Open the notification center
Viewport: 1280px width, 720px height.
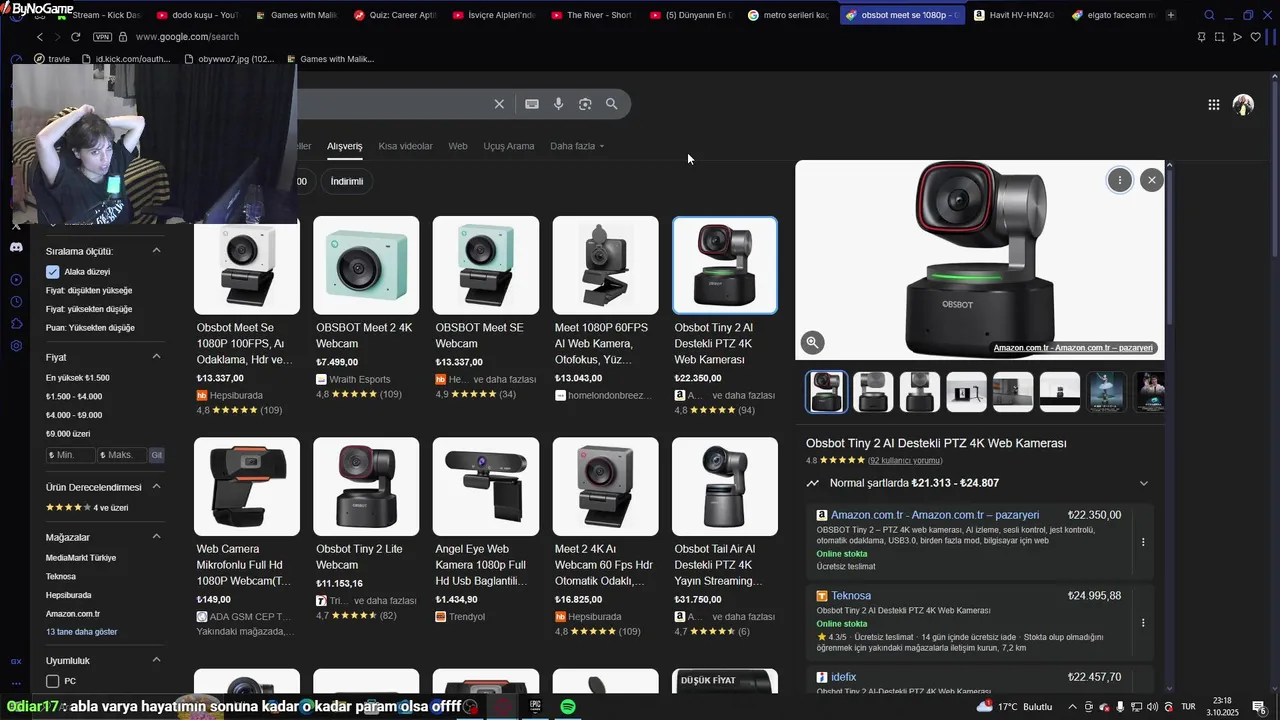(1259, 707)
